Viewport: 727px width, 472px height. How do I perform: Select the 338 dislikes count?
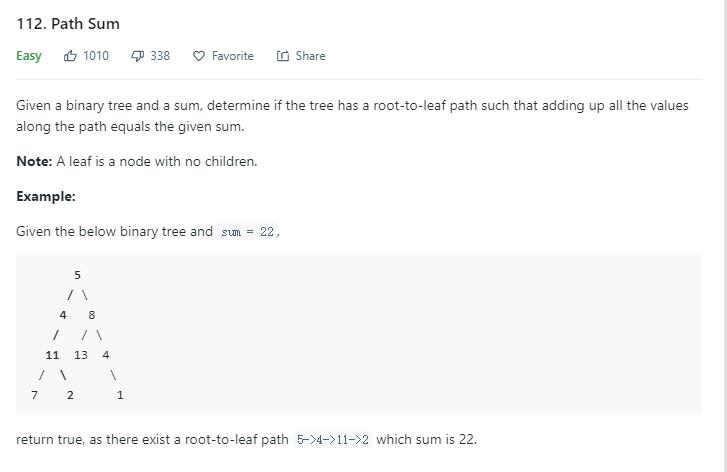160,56
